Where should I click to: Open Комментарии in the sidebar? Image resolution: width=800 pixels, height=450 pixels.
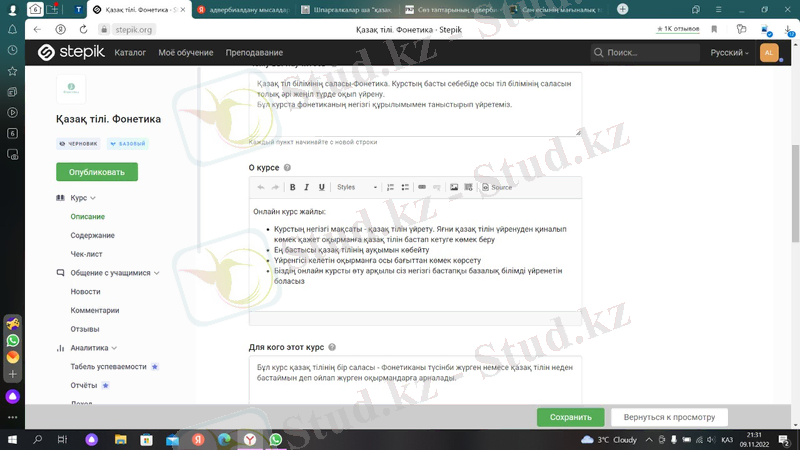coord(95,310)
